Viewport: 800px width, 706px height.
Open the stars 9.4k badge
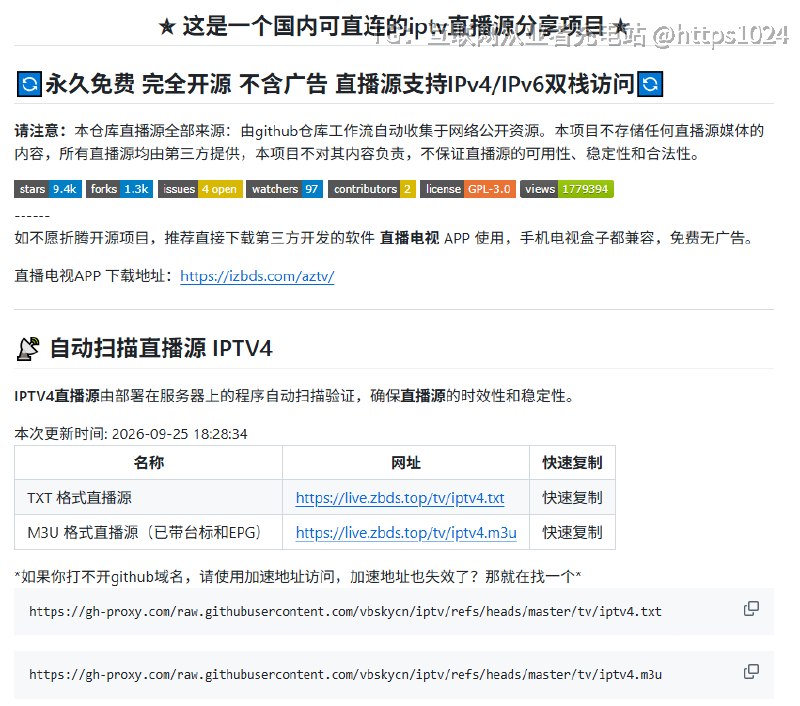point(48,189)
